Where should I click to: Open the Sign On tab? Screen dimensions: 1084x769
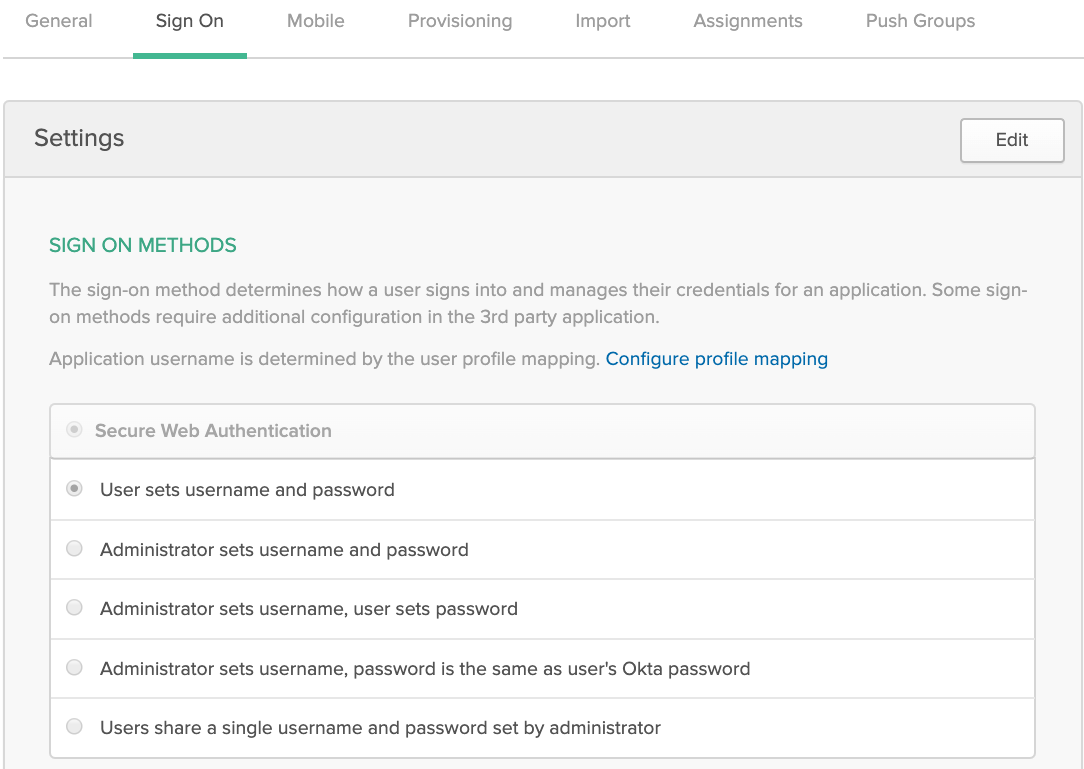point(189,20)
